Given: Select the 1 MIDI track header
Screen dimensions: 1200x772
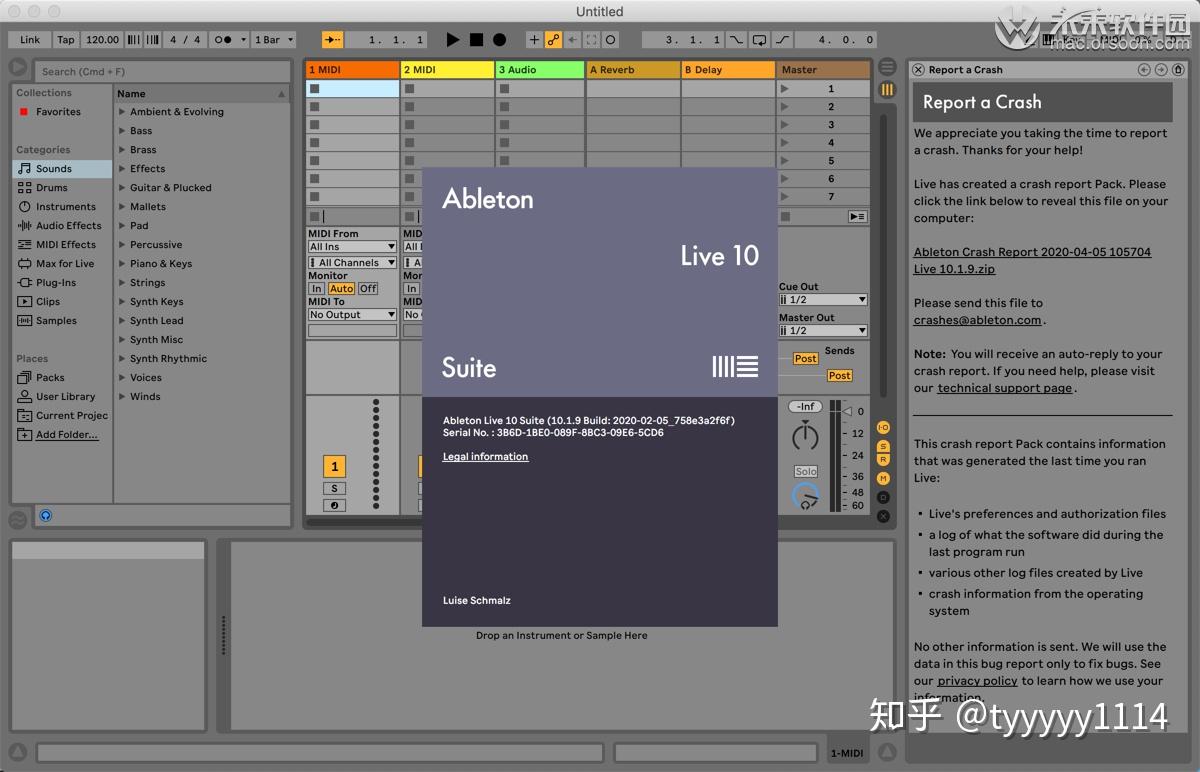Looking at the screenshot, I should [352, 70].
